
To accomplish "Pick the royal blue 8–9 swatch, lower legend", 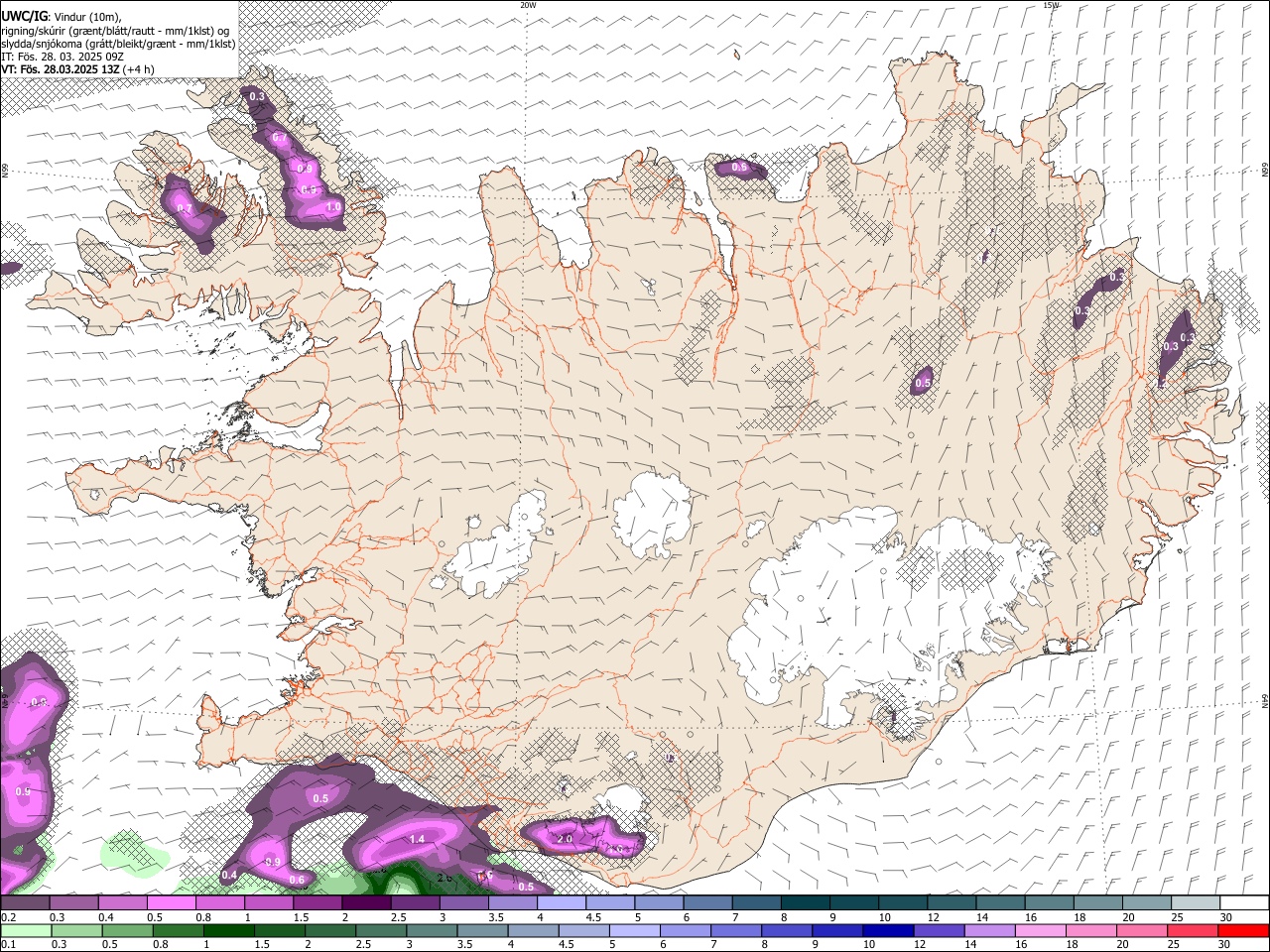I will pos(788,930).
